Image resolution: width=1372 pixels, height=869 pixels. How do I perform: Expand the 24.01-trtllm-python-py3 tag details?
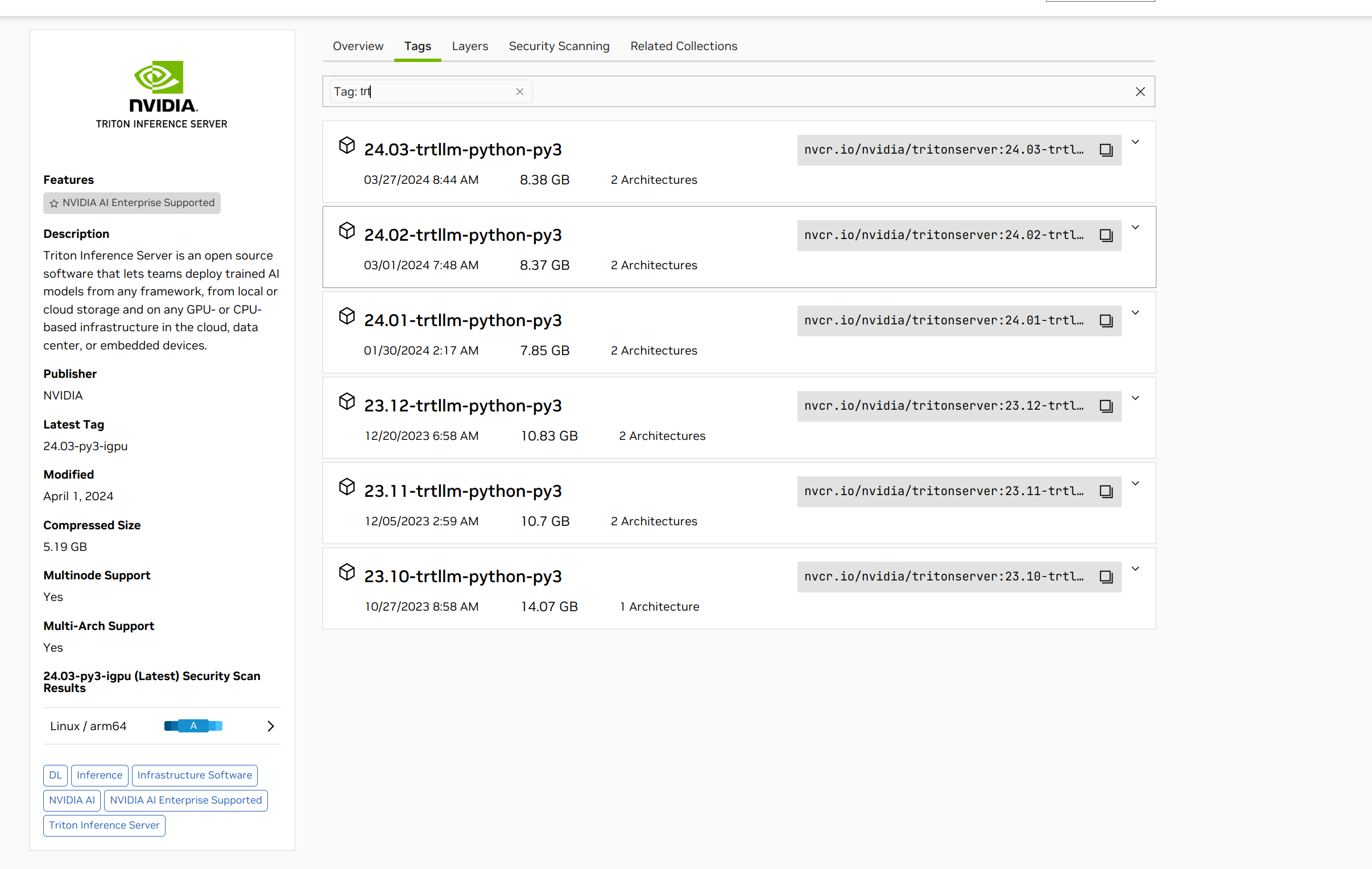(x=1135, y=312)
